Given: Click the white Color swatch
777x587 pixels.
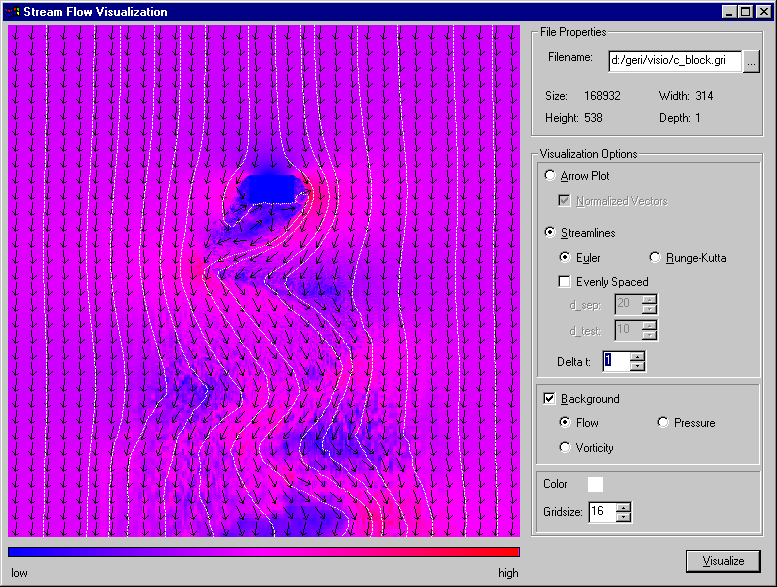Looking at the screenshot, I should (x=595, y=484).
